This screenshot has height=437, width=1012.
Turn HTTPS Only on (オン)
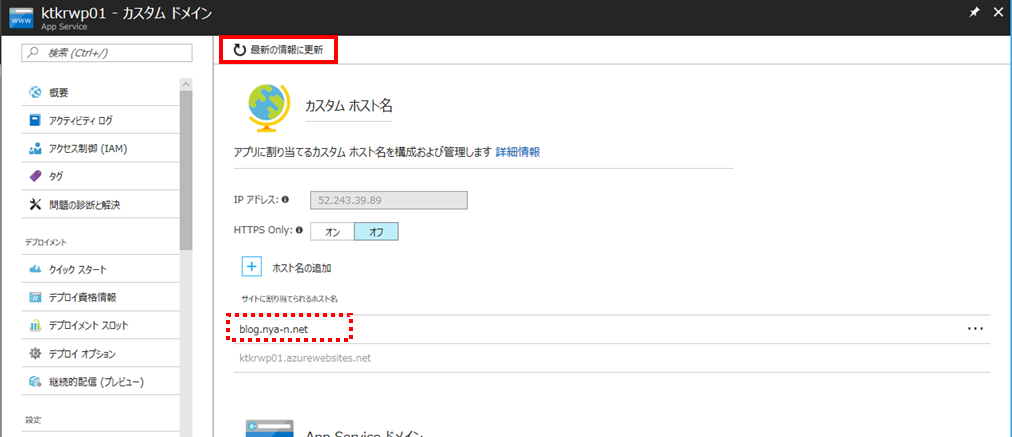[332, 232]
